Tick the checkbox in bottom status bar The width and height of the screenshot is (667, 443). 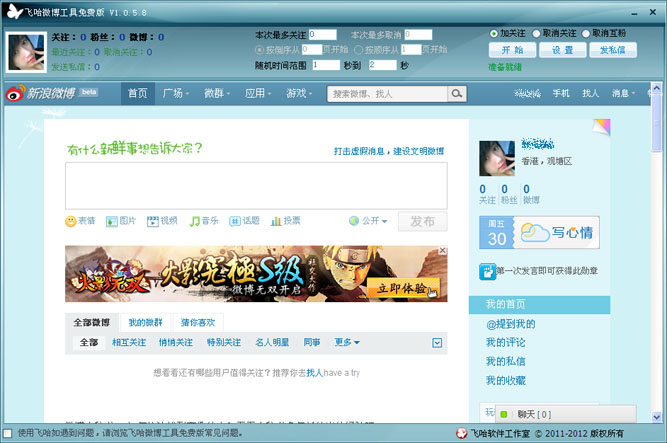tap(7, 433)
